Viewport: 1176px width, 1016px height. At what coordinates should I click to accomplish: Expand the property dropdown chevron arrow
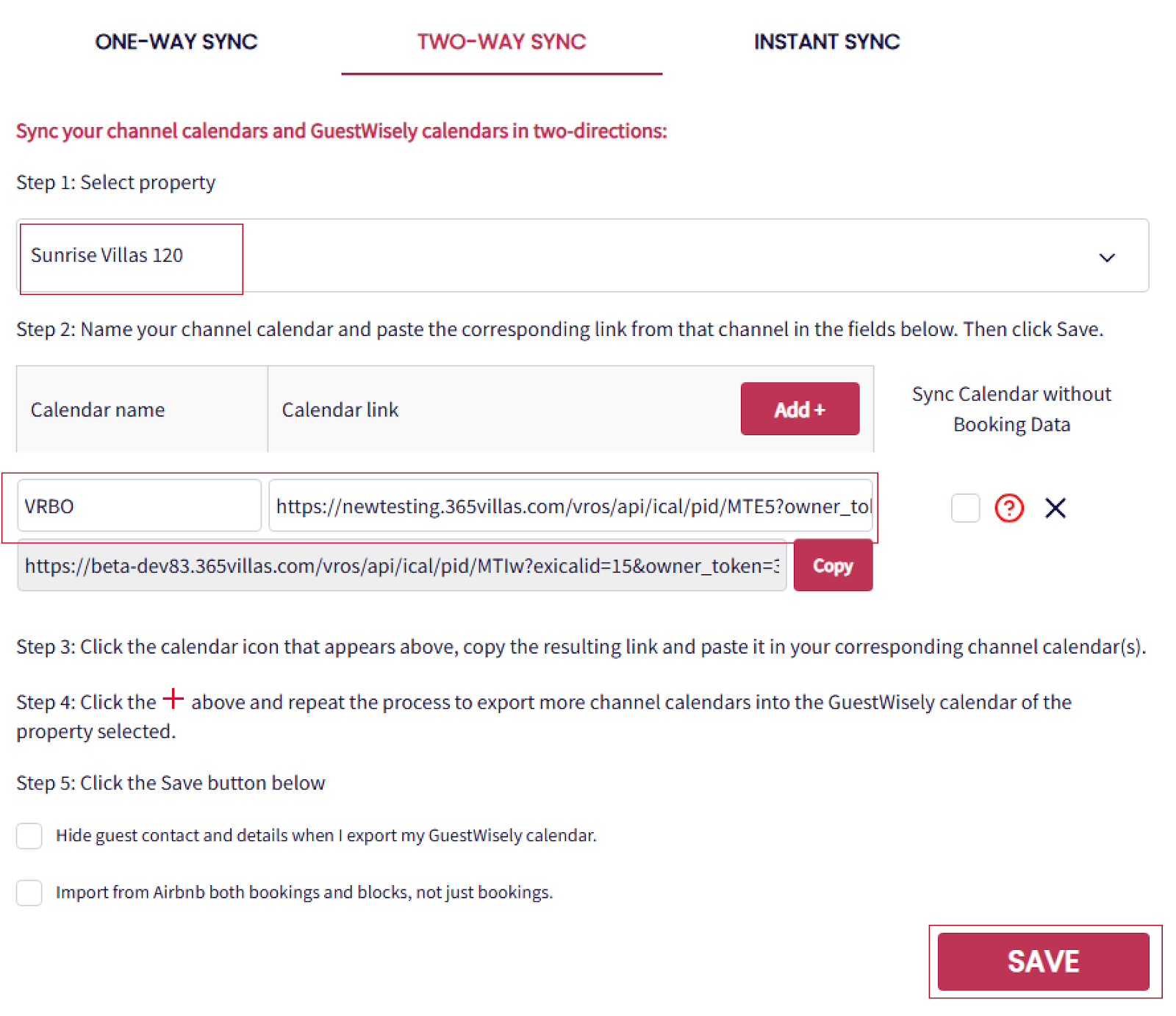click(x=1106, y=257)
